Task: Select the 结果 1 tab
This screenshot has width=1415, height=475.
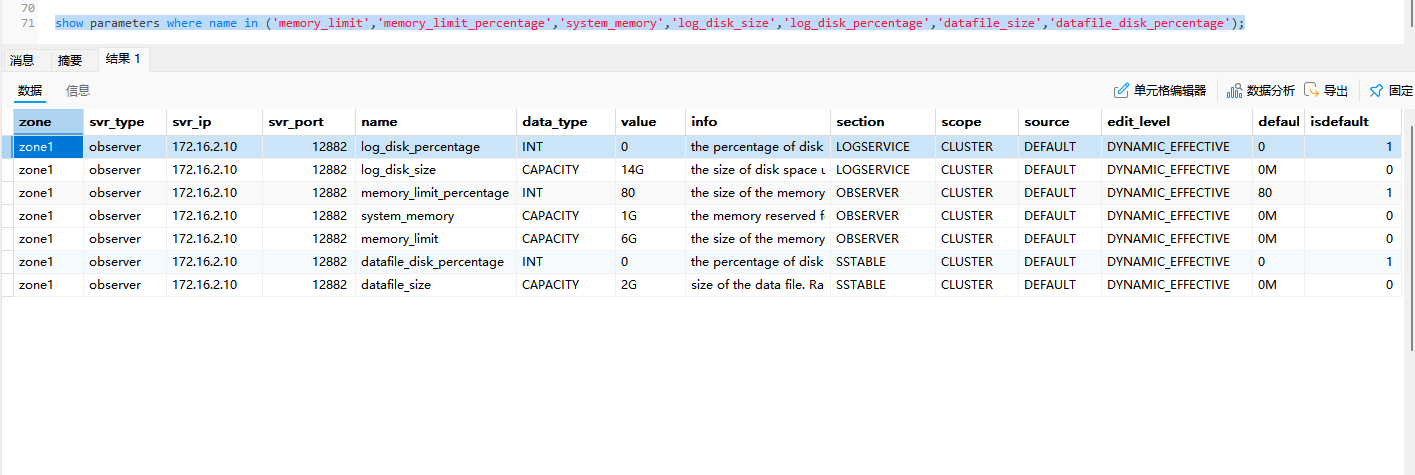Action: (x=123, y=59)
